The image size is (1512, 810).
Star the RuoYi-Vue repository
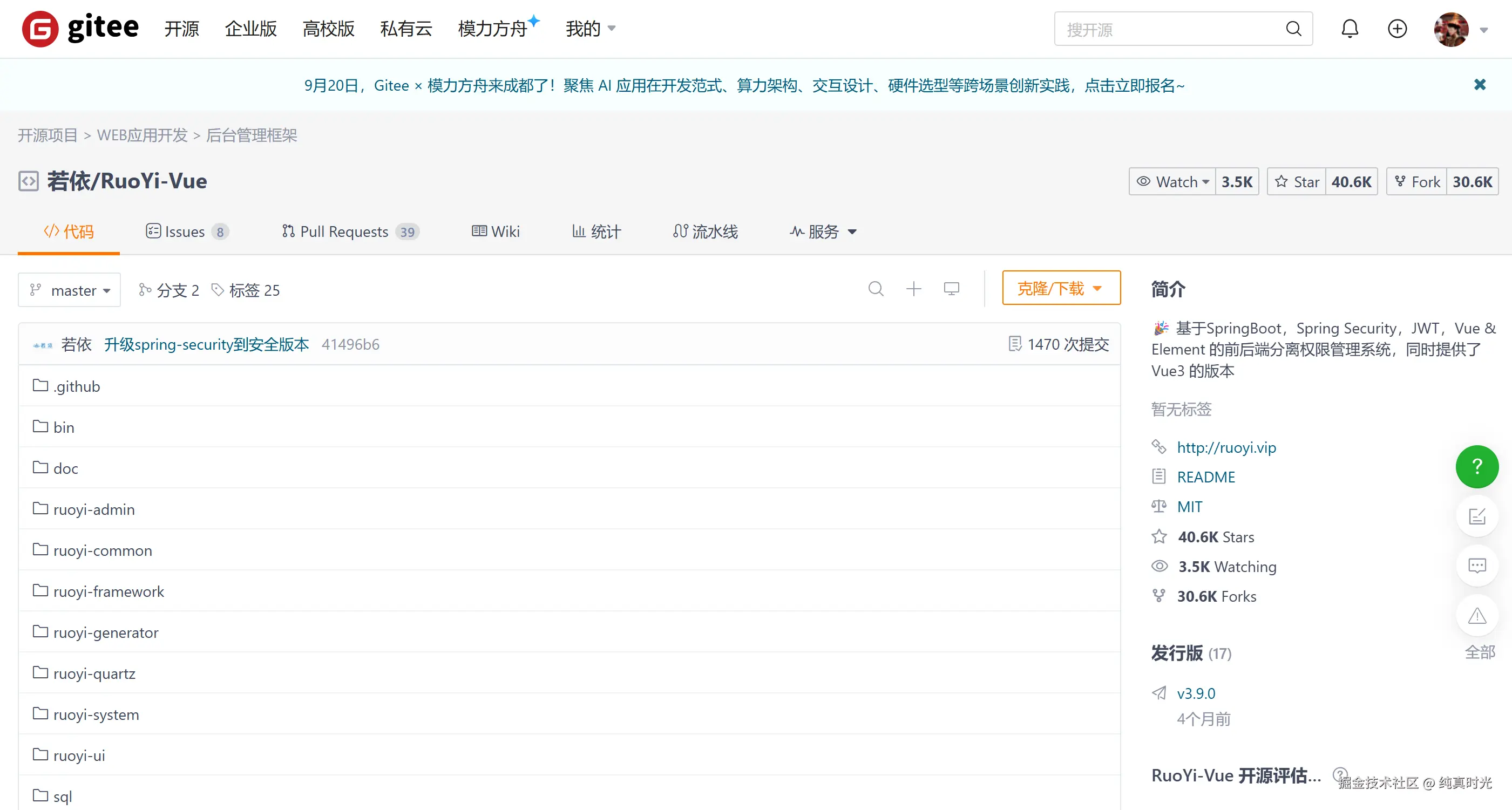click(1297, 182)
